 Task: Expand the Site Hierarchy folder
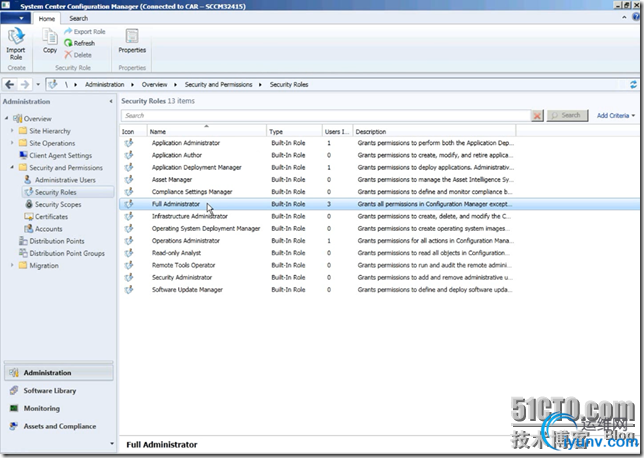click(12, 131)
